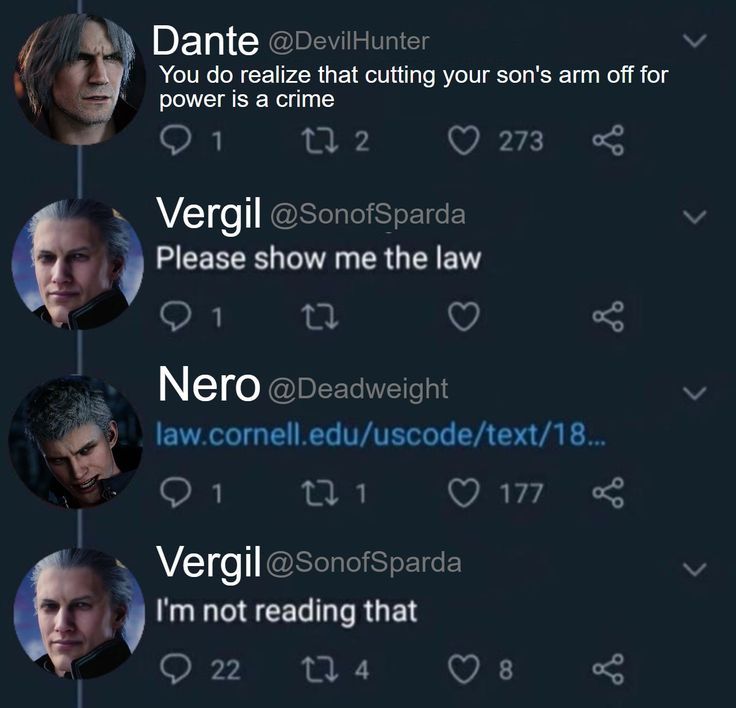Image resolution: width=736 pixels, height=708 pixels.
Task: Retweet Dante's tweet with 2 retweets
Action: [320, 141]
